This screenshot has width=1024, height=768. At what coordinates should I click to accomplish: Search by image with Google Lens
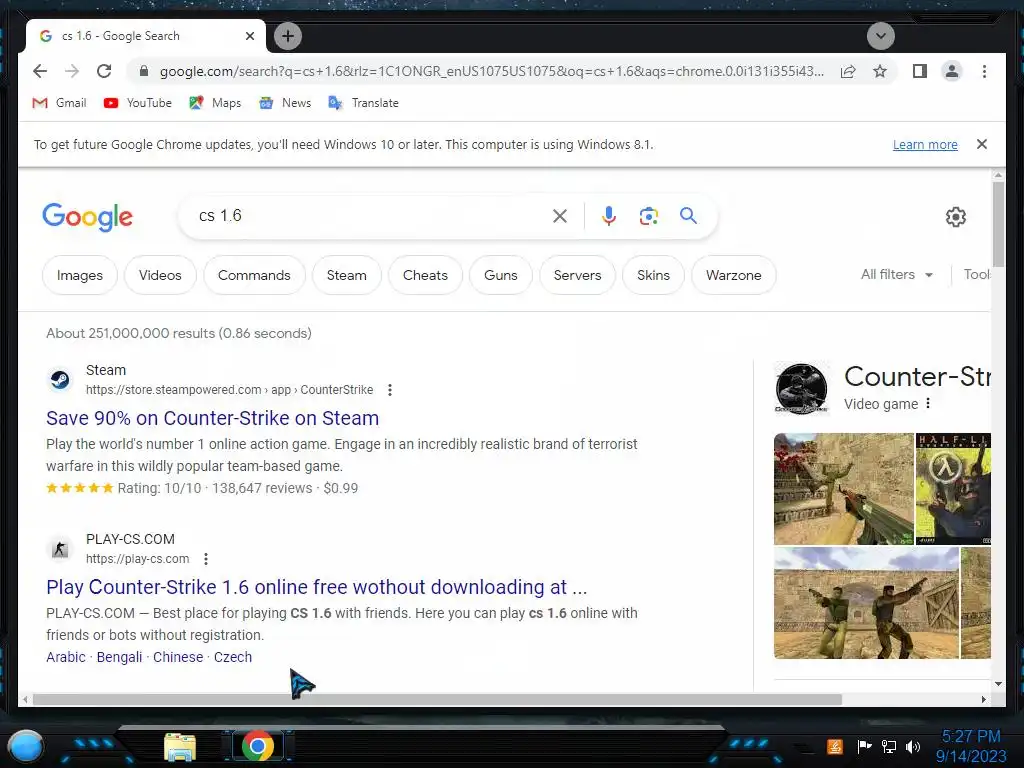pyautogui.click(x=648, y=216)
